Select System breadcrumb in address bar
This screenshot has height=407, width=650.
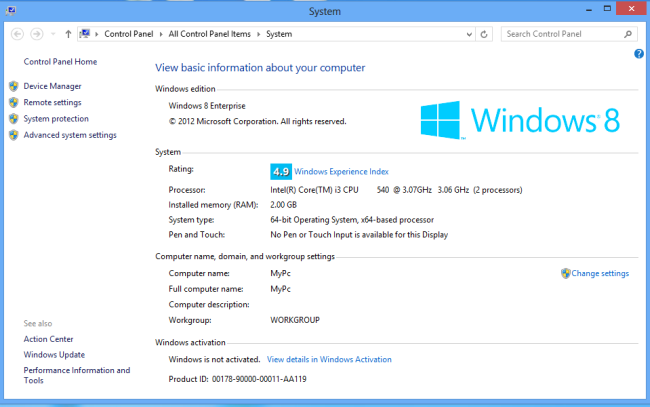coord(279,34)
